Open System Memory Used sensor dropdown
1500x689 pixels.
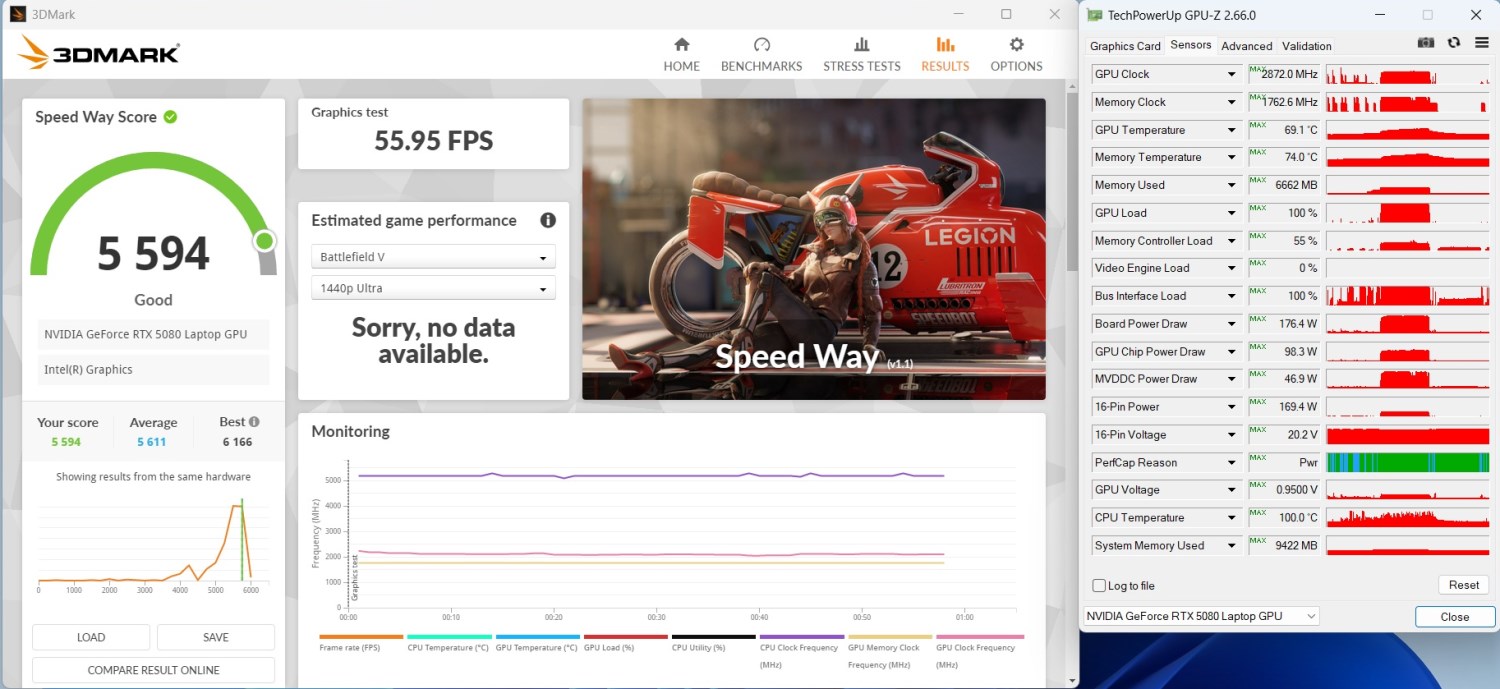click(x=1232, y=546)
